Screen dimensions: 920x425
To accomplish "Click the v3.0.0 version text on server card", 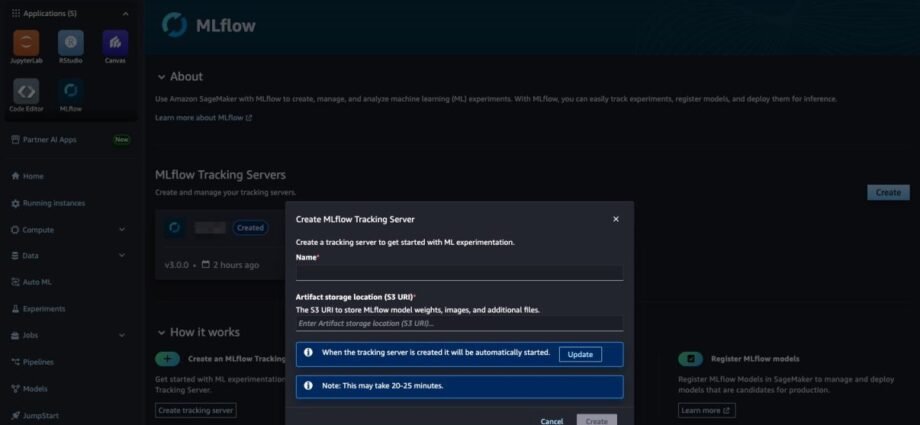I will coord(177,265).
